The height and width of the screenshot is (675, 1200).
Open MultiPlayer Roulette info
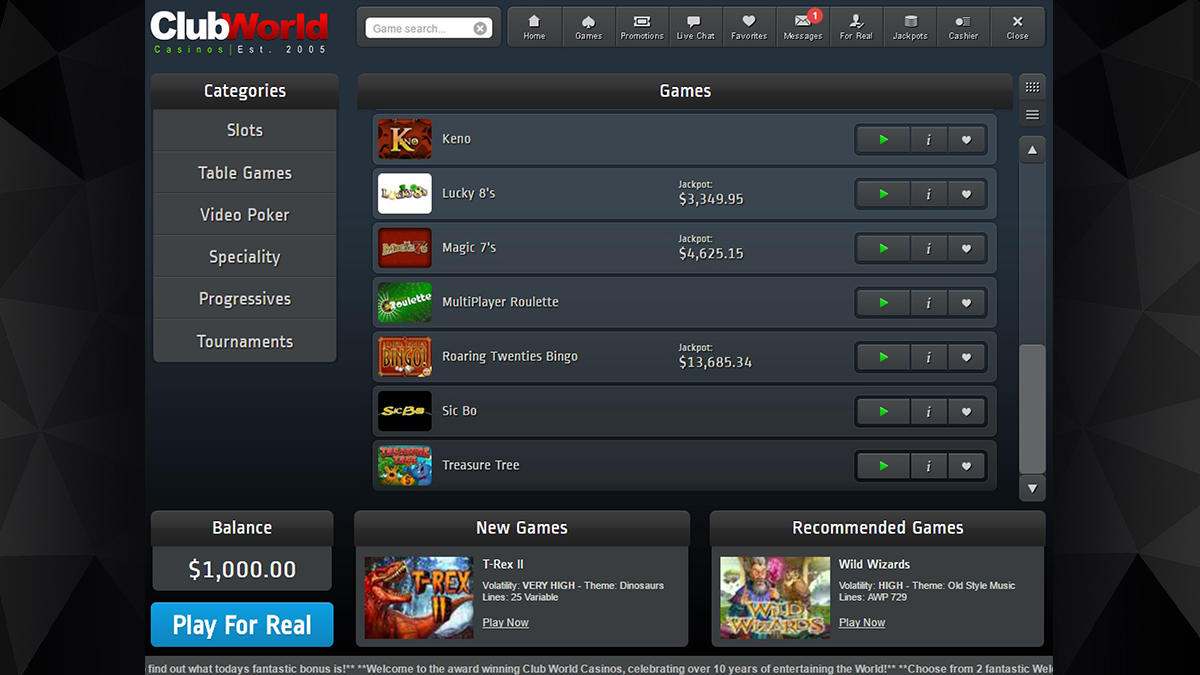coord(929,303)
